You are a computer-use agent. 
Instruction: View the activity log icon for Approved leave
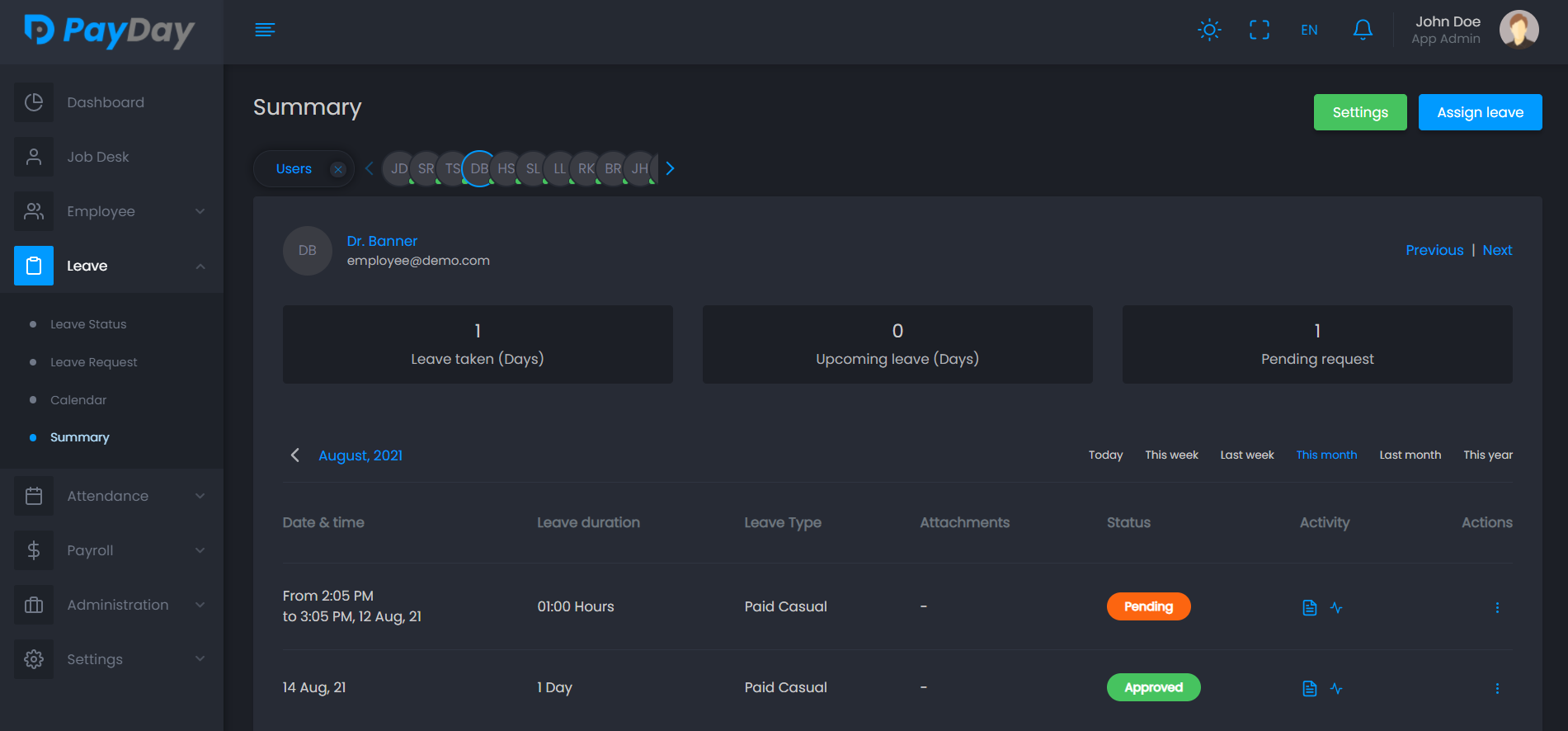coord(1336,688)
